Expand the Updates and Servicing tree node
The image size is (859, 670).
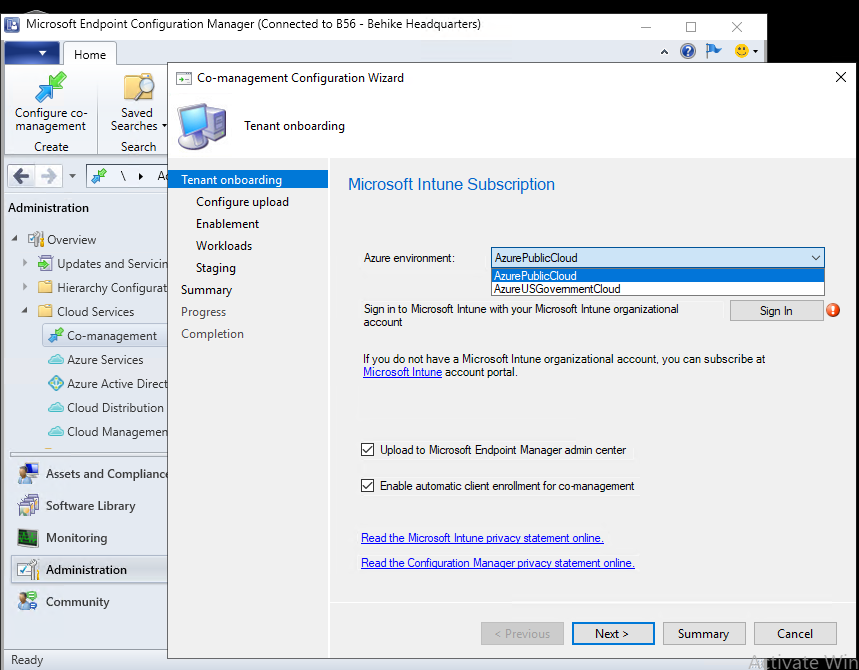(x=25, y=264)
